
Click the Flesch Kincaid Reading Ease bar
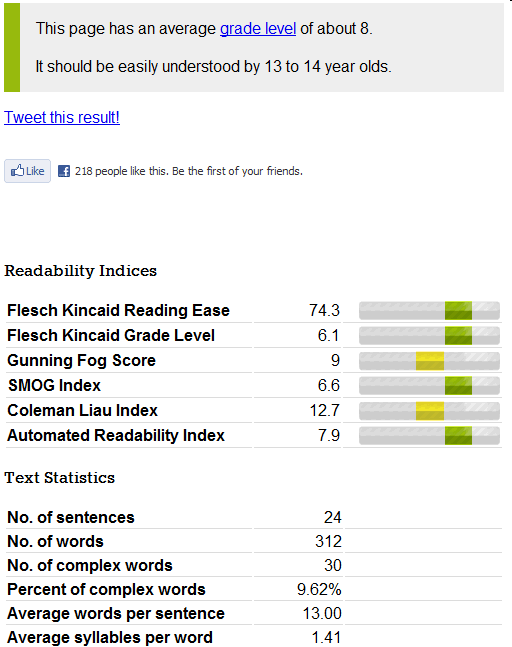tap(429, 311)
